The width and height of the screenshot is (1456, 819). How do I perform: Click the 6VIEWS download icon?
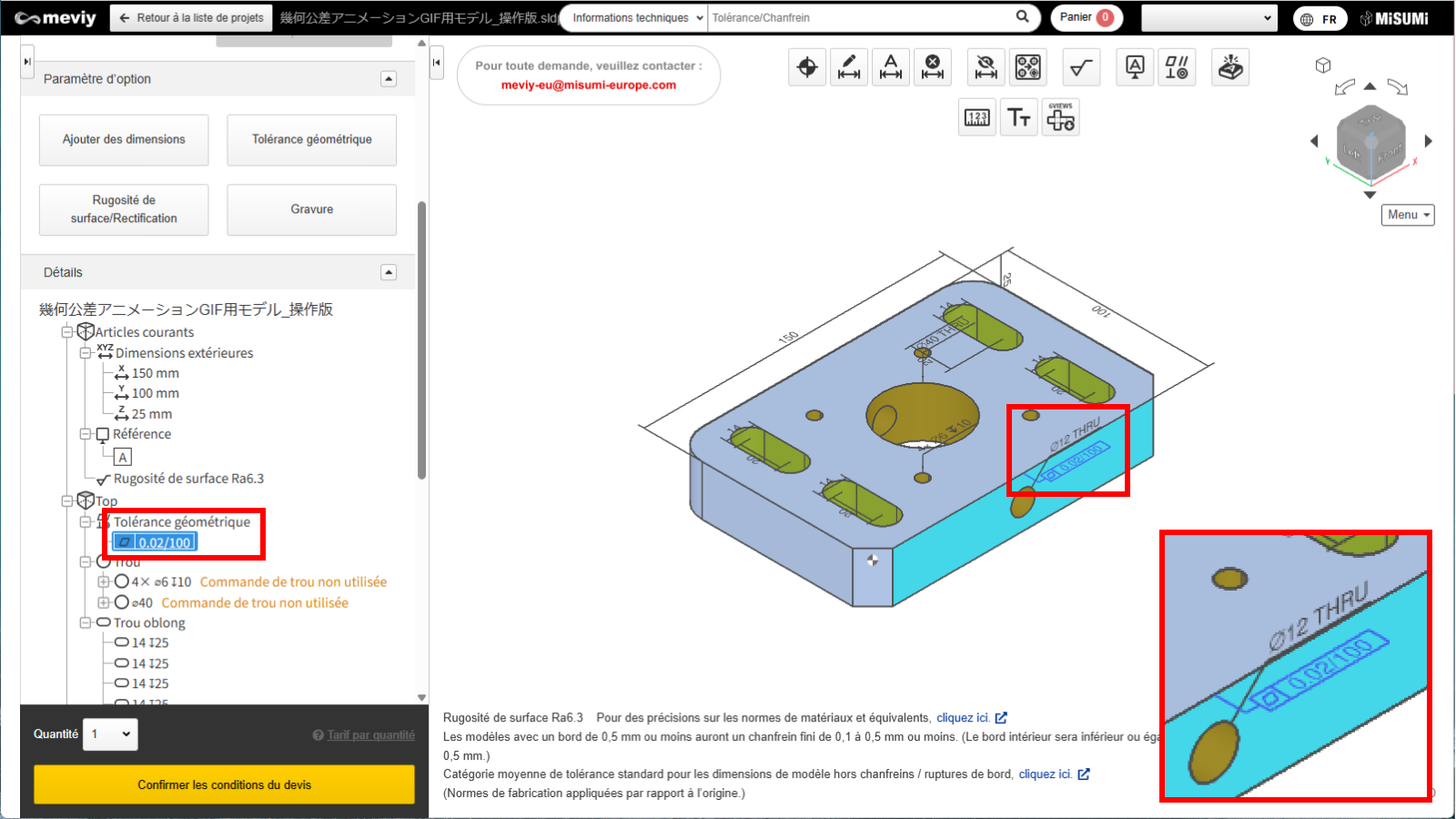pyautogui.click(x=1060, y=117)
